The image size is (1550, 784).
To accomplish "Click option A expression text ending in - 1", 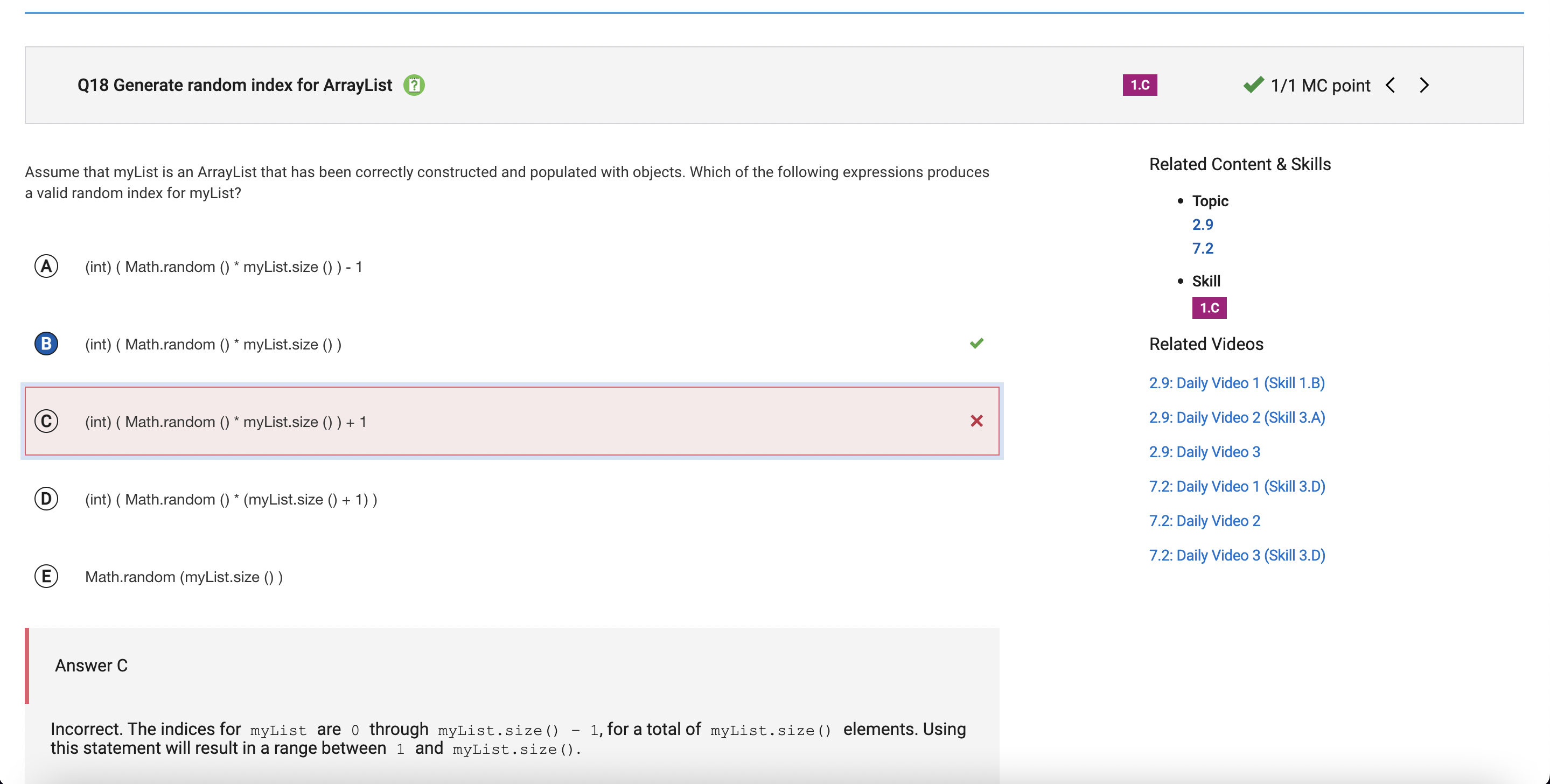I will tap(223, 267).
